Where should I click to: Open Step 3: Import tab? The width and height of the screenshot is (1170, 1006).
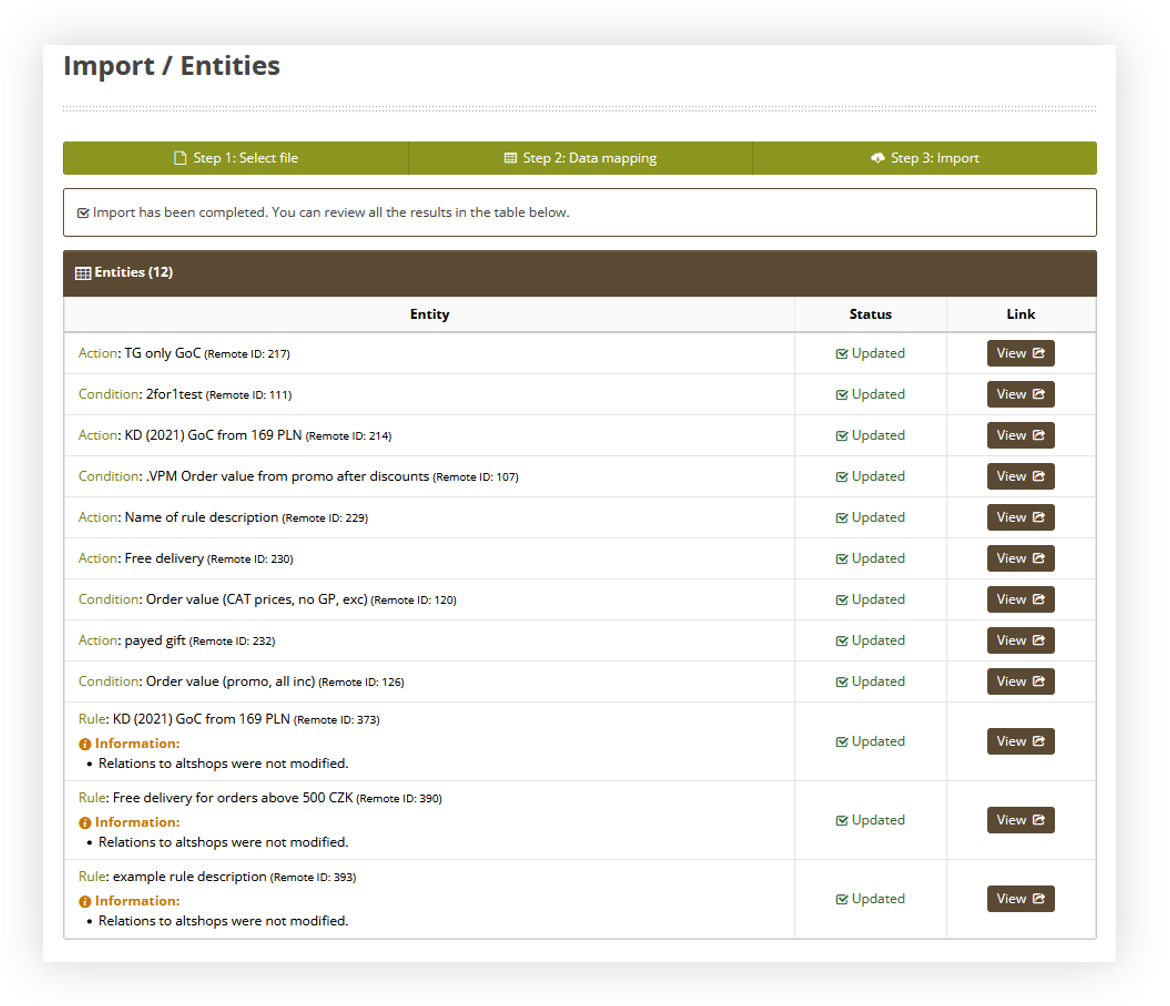[925, 158]
